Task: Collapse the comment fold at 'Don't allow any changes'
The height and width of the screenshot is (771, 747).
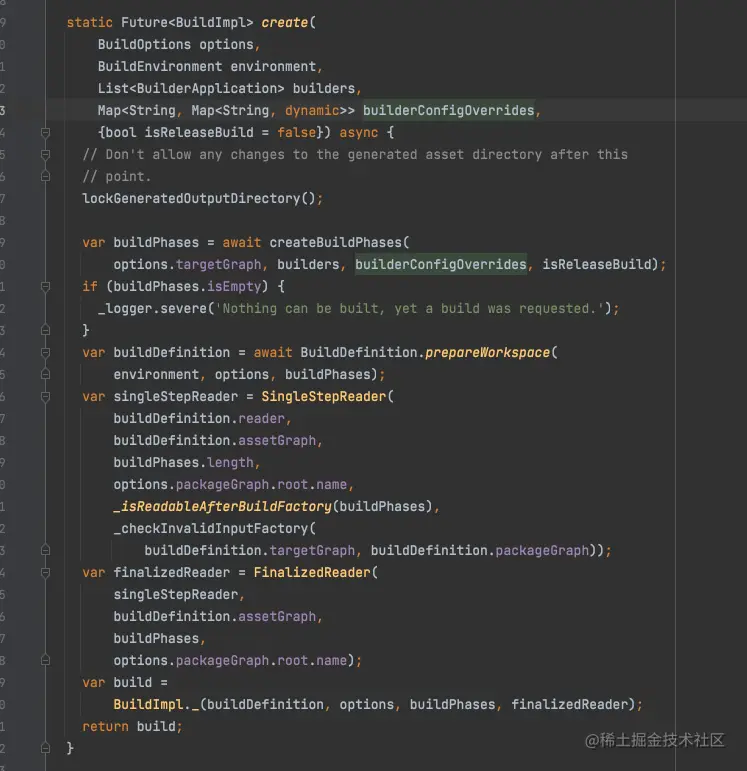Action: tap(45, 154)
